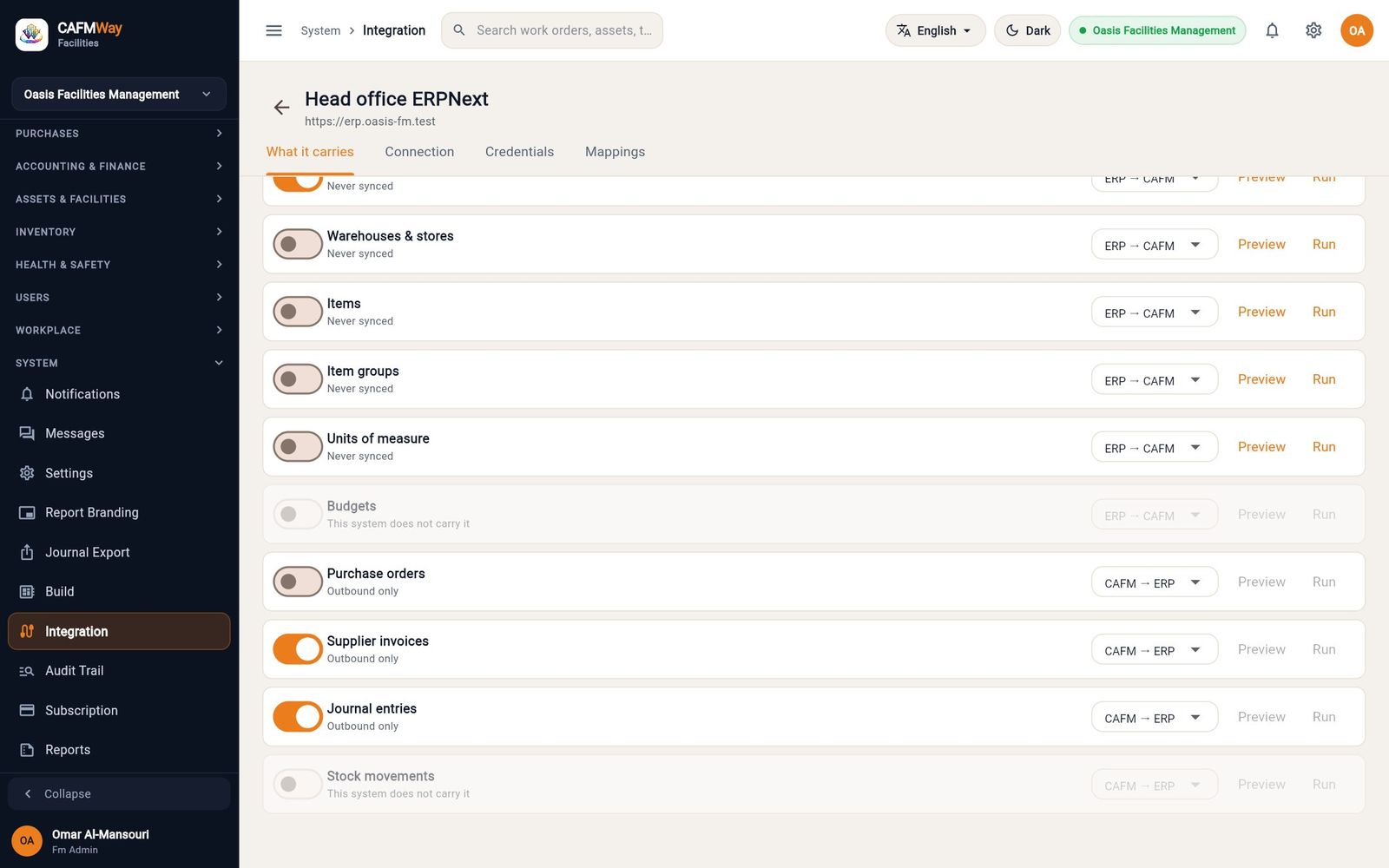Expand the Accounting & Finance section

click(x=119, y=166)
